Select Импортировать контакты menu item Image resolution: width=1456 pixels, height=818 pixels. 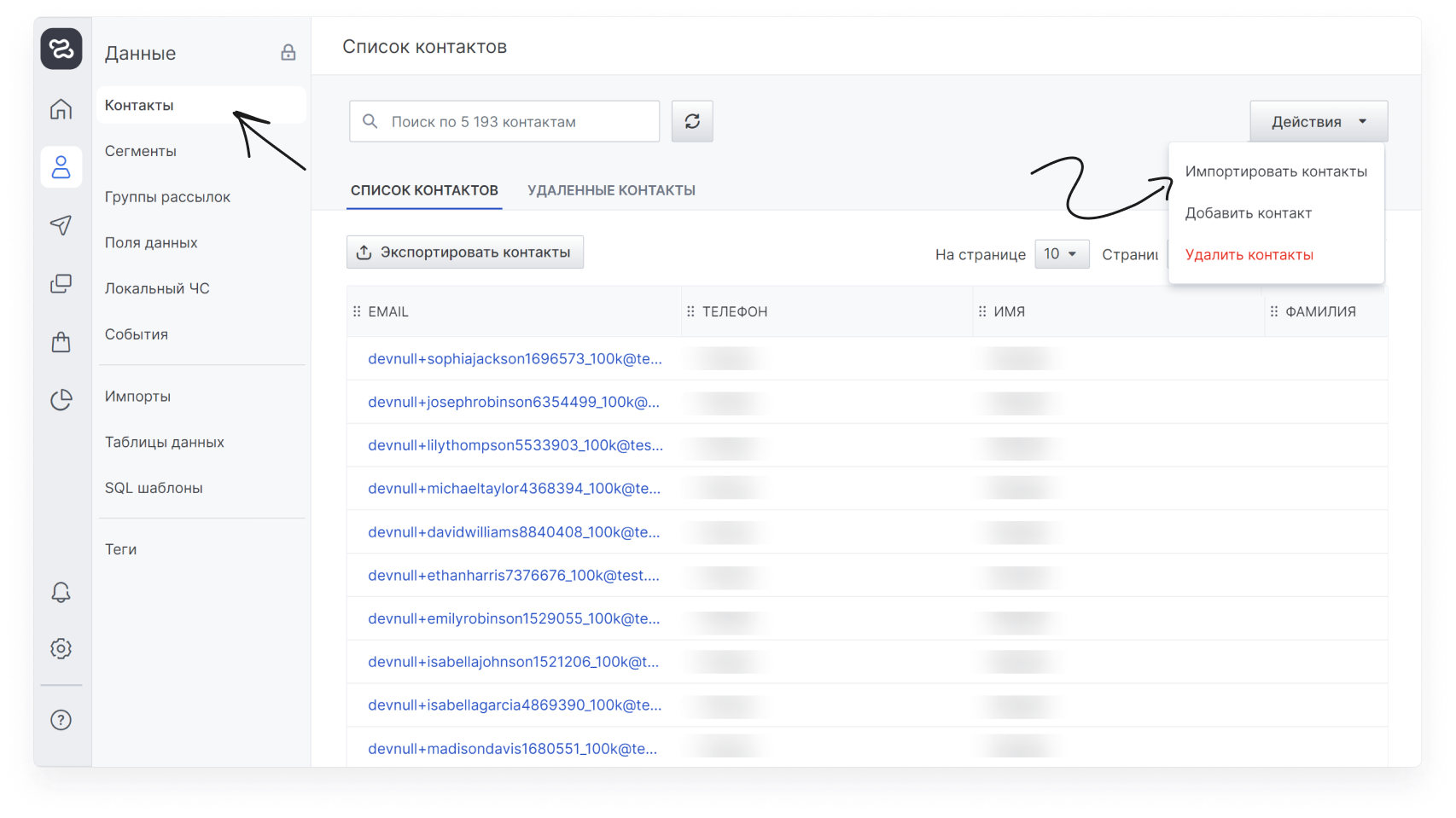click(x=1276, y=171)
